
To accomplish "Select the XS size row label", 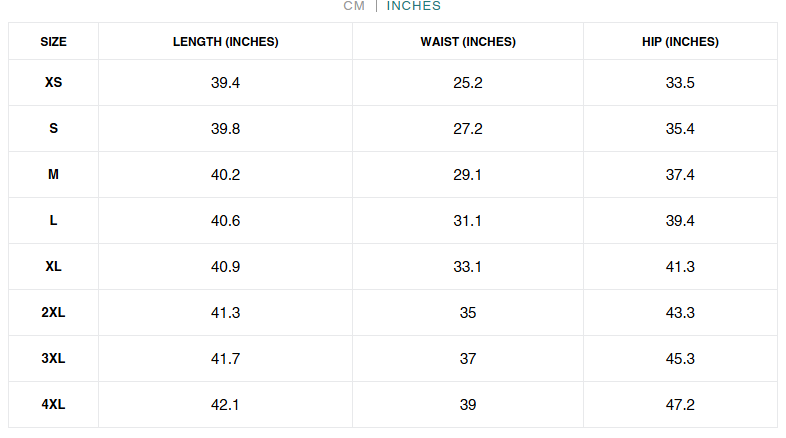I will click(54, 82).
